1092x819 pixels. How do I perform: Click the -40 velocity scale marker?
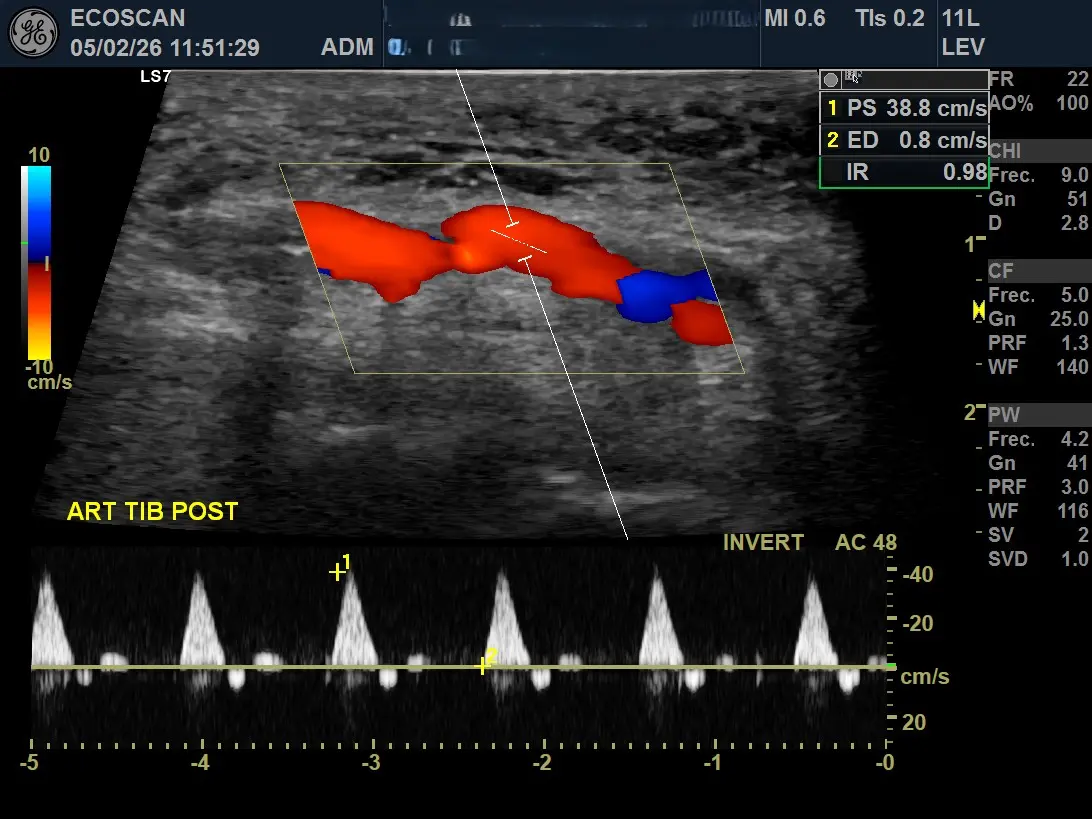click(x=916, y=575)
